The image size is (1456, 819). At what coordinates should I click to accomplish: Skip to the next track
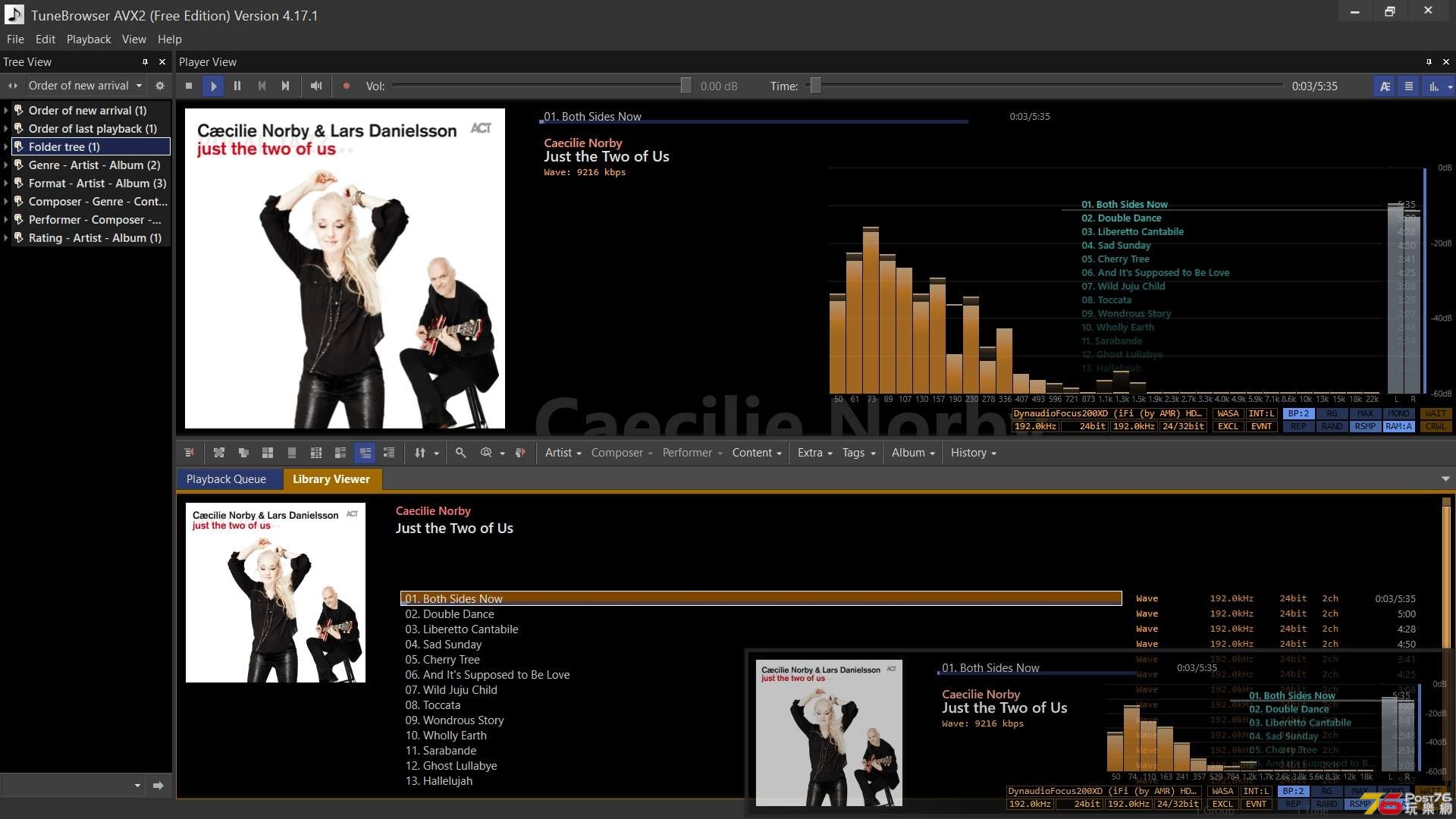pos(286,86)
